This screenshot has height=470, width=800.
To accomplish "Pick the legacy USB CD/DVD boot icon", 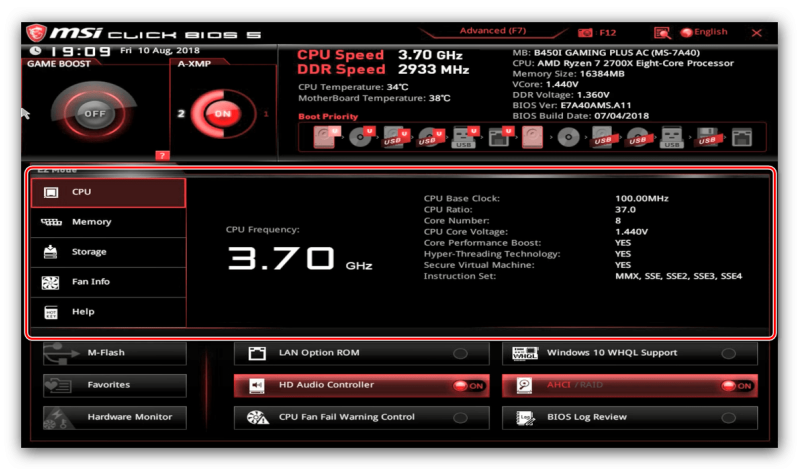I will tap(638, 137).
